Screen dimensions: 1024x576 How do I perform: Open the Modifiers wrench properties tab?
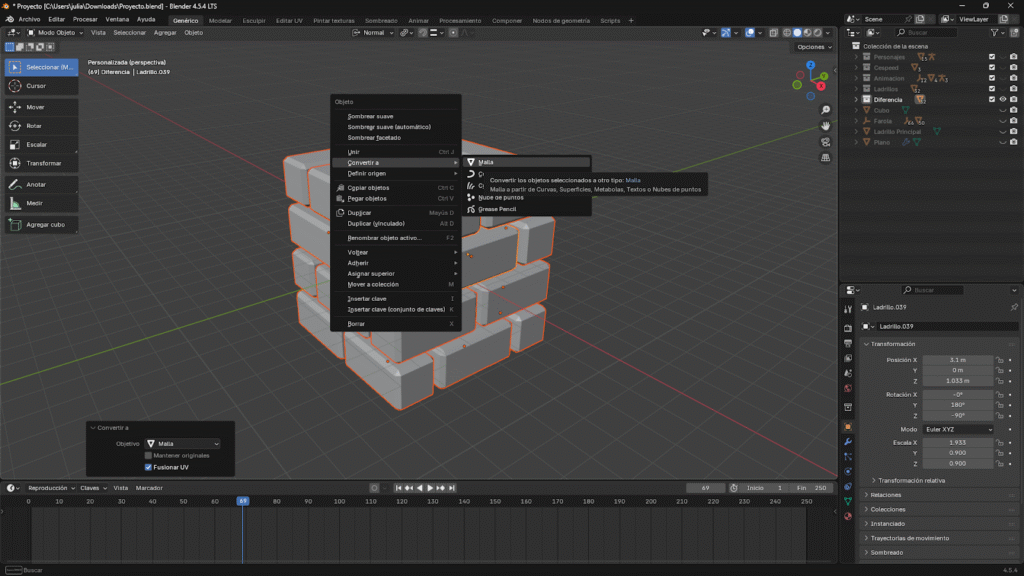(x=848, y=441)
